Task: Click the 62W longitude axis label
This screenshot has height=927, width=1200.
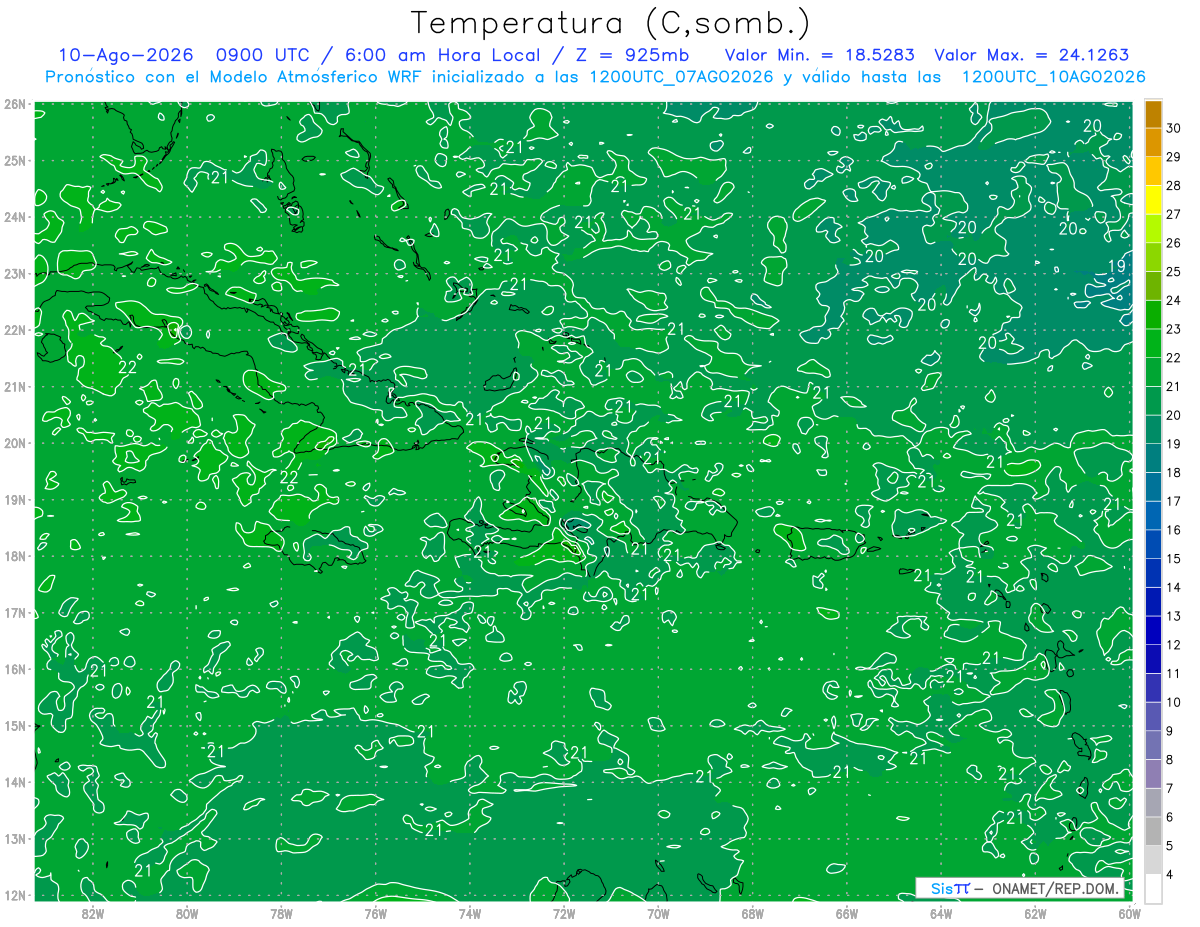Action: pyautogui.click(x=1035, y=913)
